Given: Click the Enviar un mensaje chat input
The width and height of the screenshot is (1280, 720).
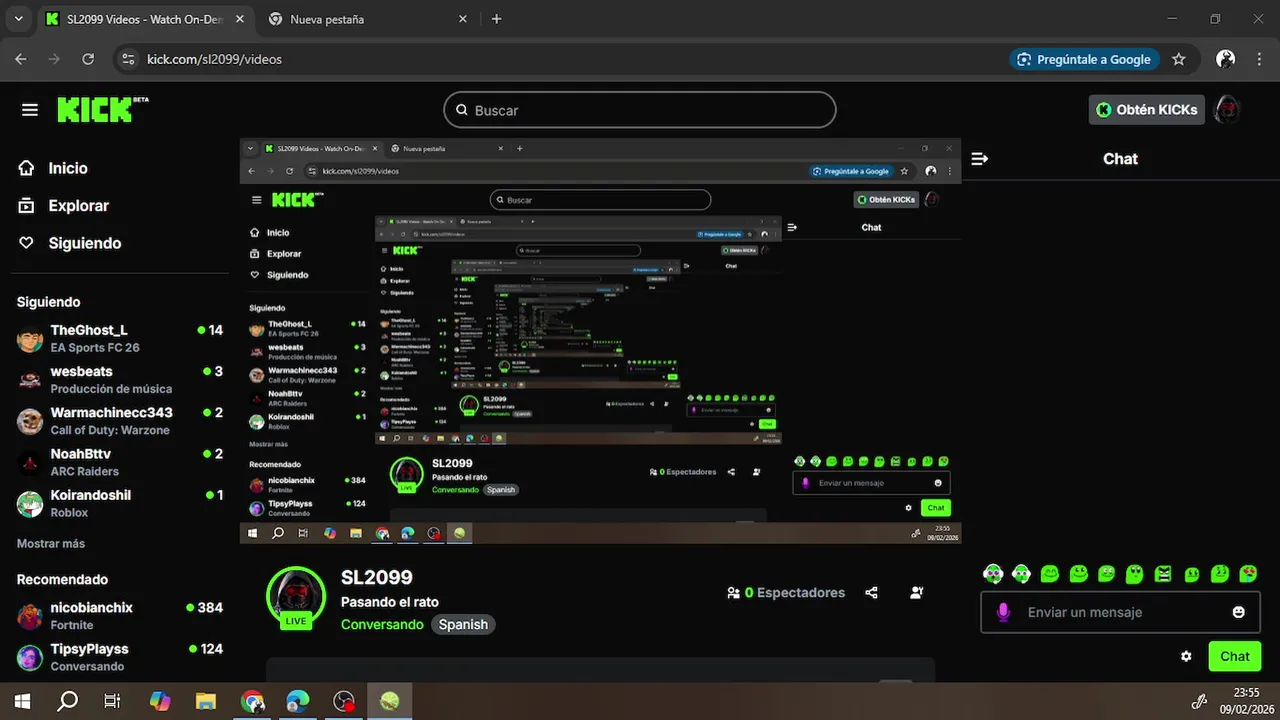Looking at the screenshot, I should (1120, 612).
